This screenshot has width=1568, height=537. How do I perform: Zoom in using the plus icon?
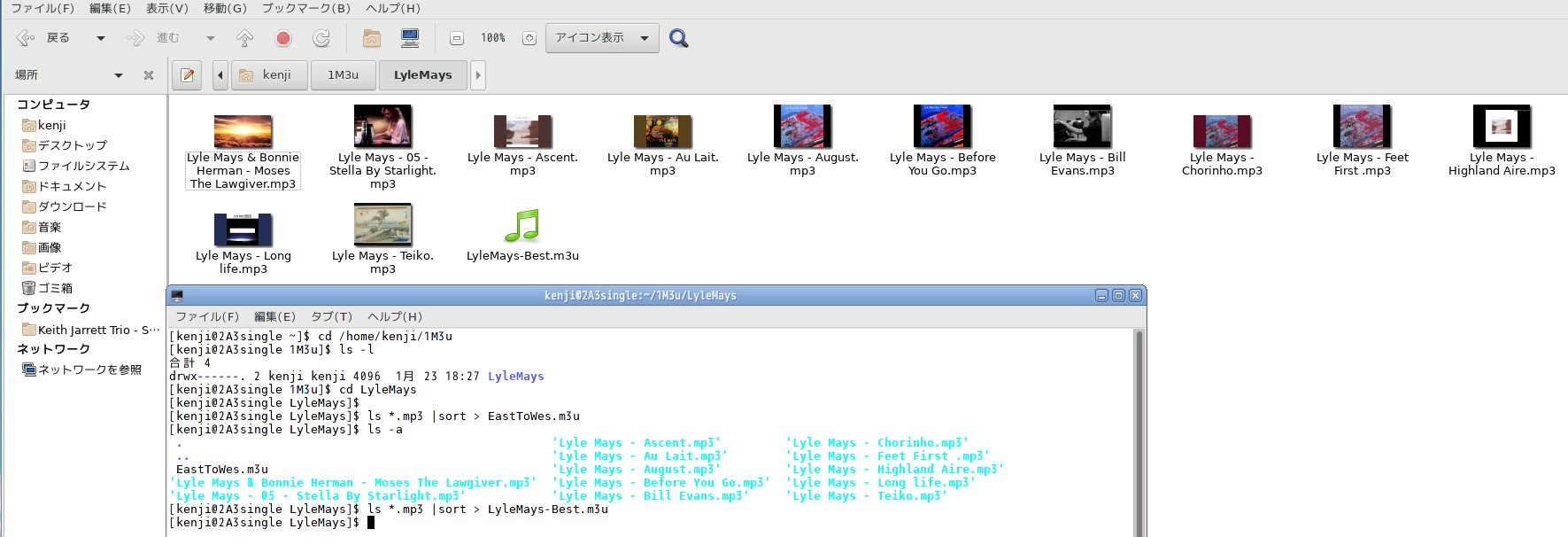pos(529,38)
